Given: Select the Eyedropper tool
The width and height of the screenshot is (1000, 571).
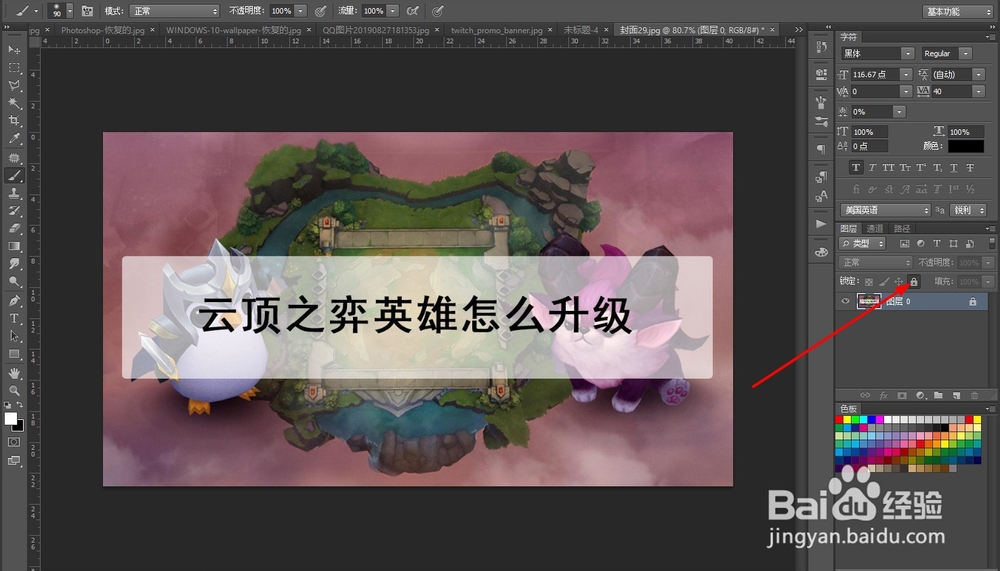Looking at the screenshot, I should pyautogui.click(x=14, y=138).
